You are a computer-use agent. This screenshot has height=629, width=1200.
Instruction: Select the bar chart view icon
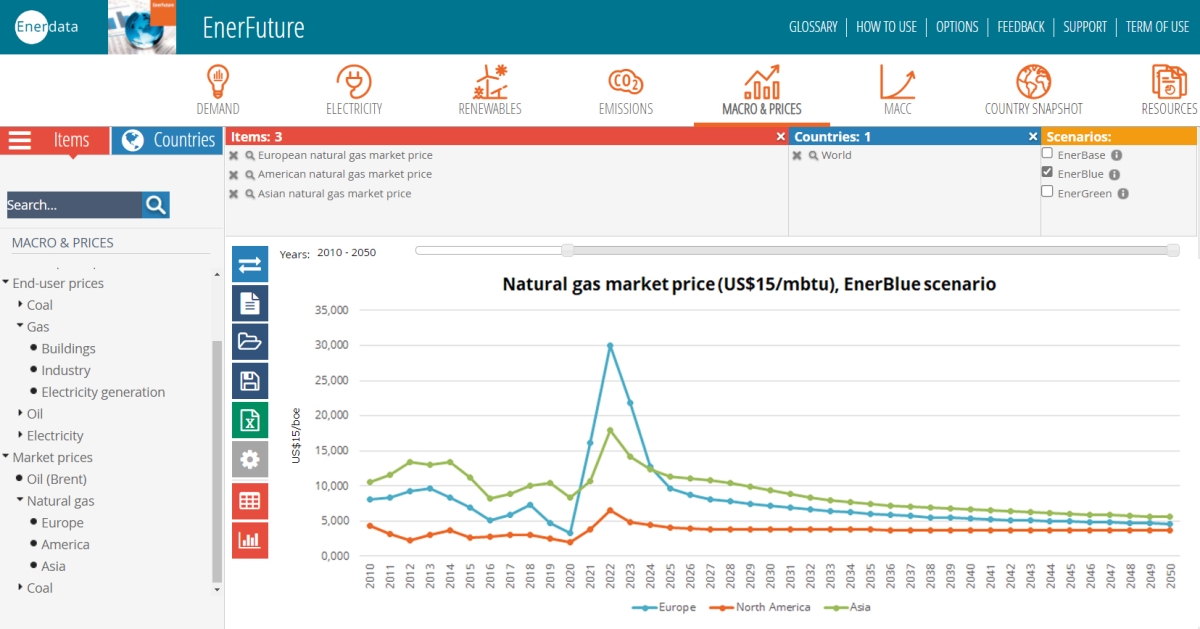tap(250, 540)
